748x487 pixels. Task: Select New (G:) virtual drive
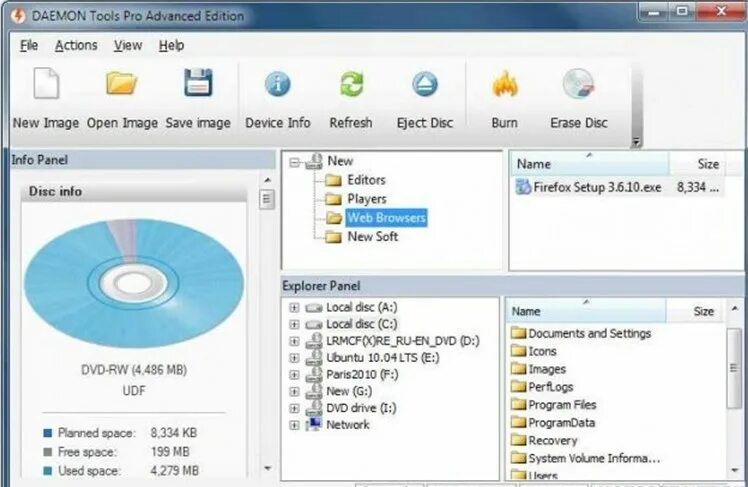(349, 391)
